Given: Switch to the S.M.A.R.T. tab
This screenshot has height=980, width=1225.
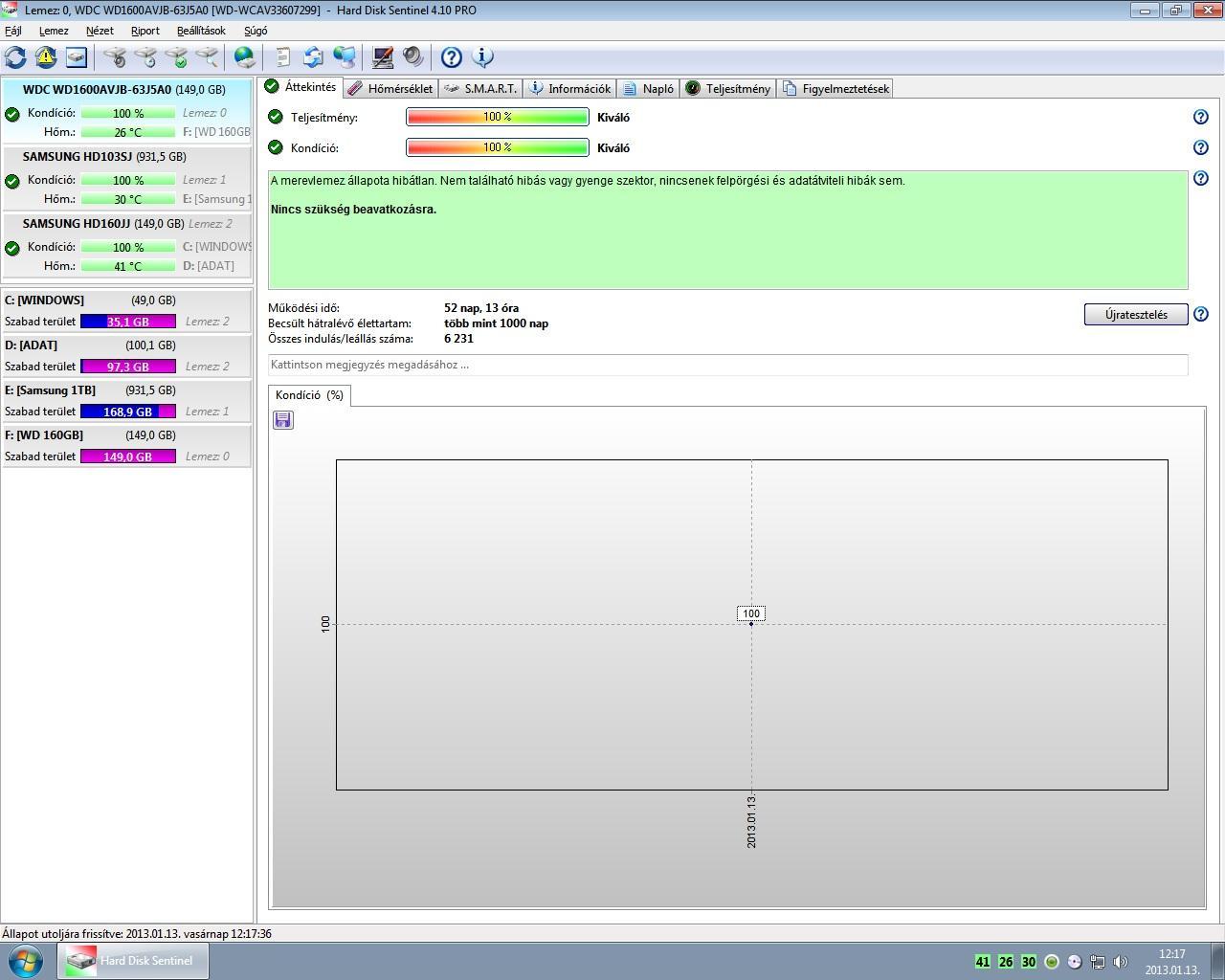Looking at the screenshot, I should [x=481, y=88].
